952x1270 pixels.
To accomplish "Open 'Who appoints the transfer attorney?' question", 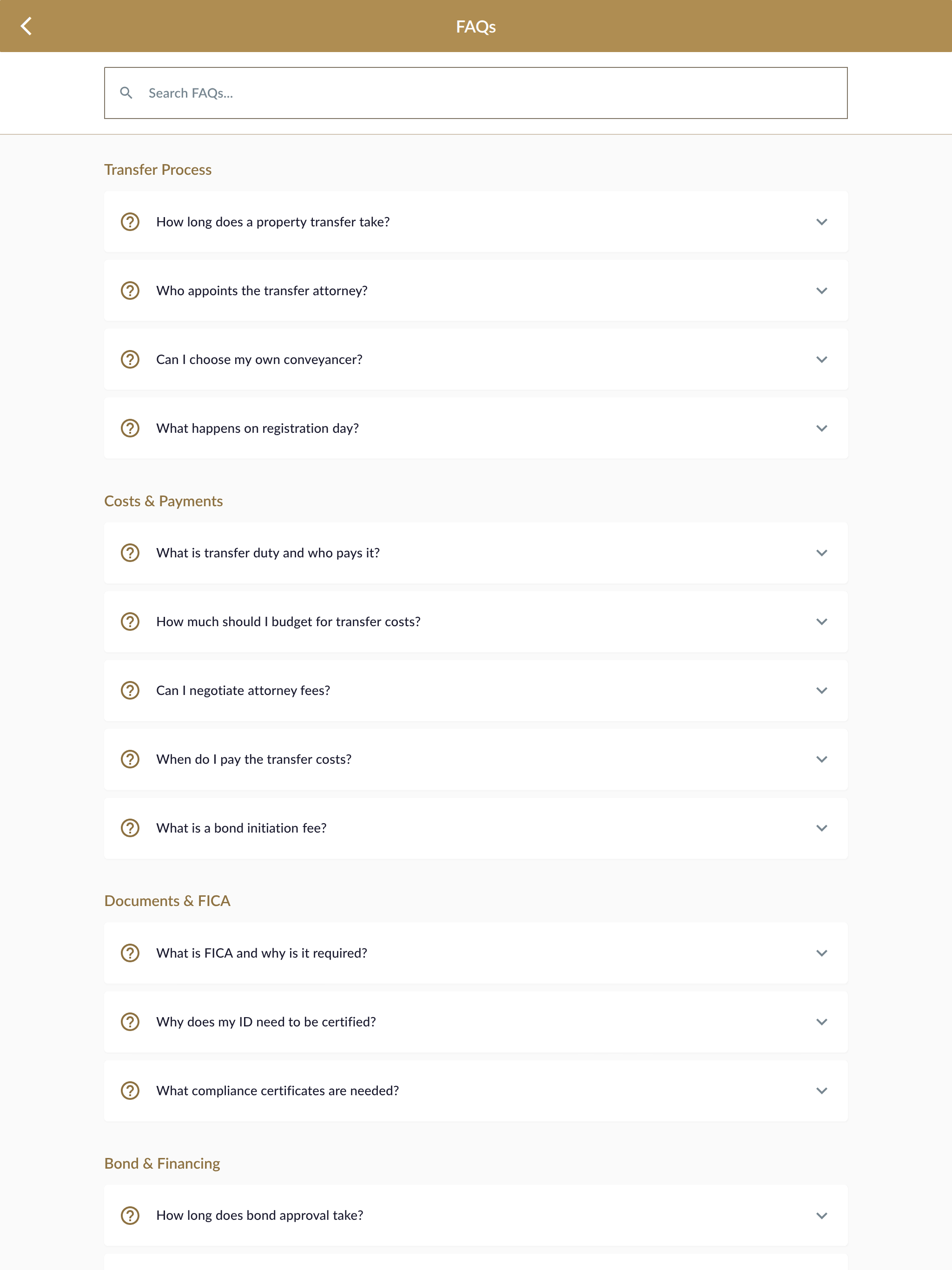I will coord(476,291).
